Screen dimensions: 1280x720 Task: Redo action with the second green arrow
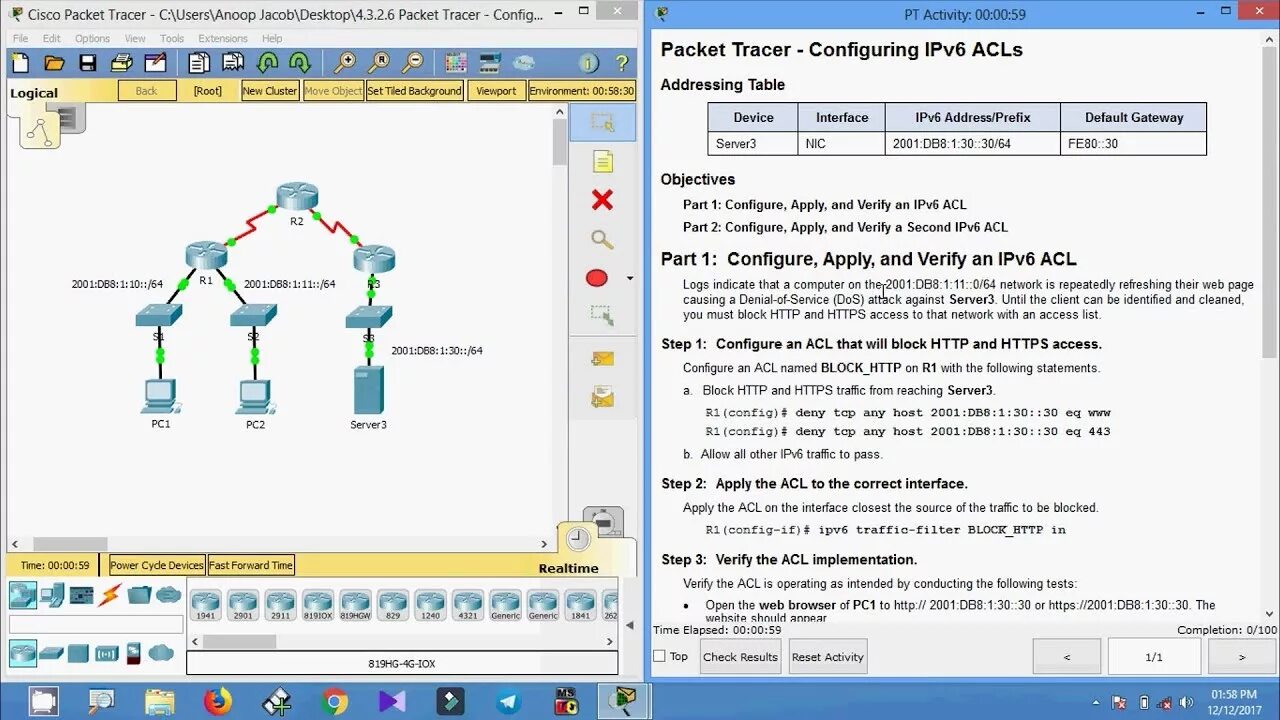(x=301, y=63)
